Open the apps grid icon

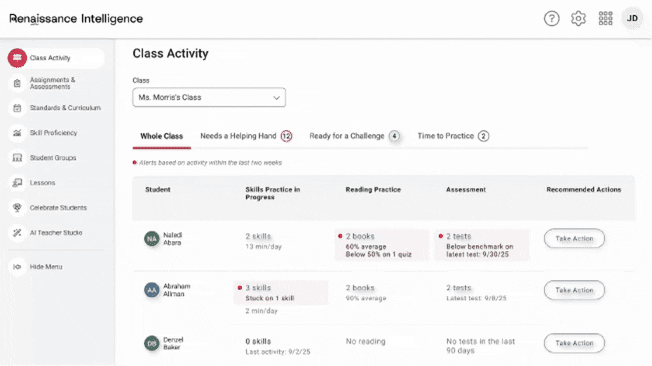pyautogui.click(x=605, y=18)
